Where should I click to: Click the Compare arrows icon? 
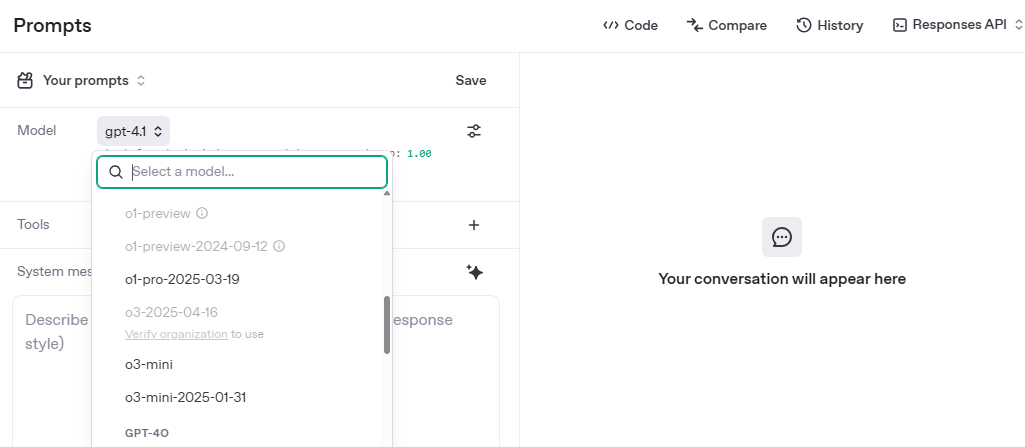(694, 25)
